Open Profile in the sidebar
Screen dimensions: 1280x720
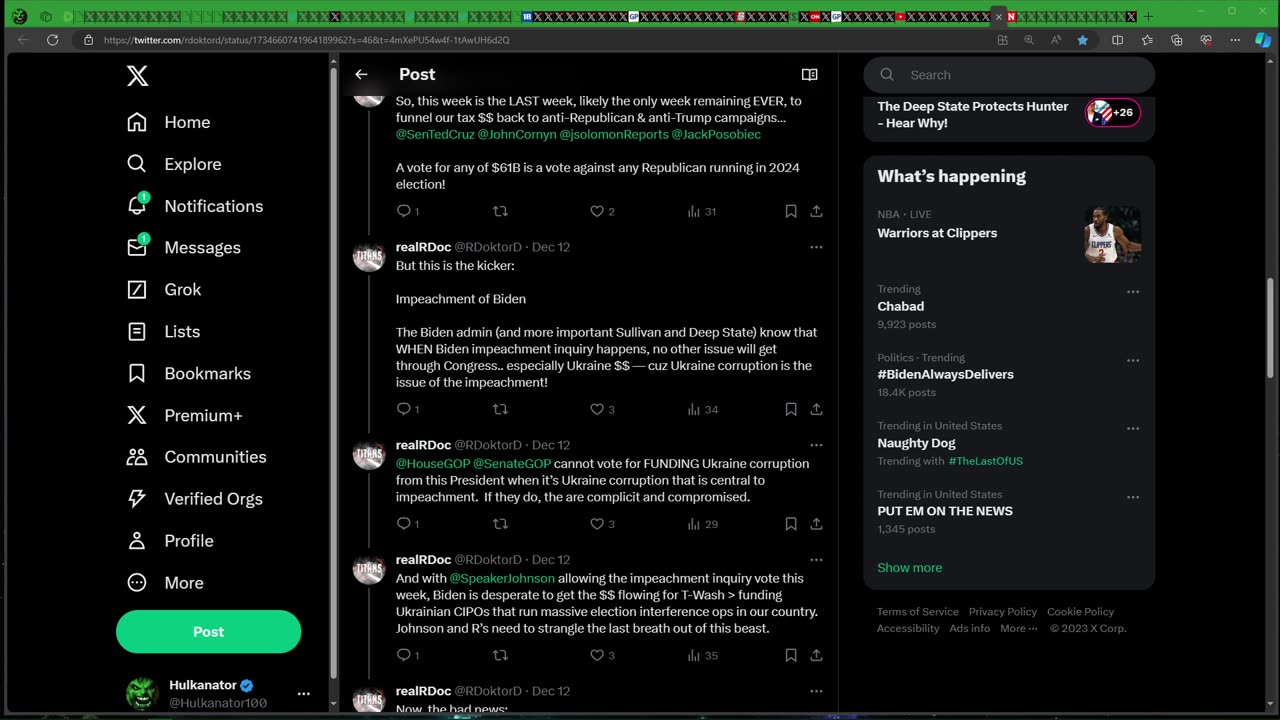coord(170,541)
